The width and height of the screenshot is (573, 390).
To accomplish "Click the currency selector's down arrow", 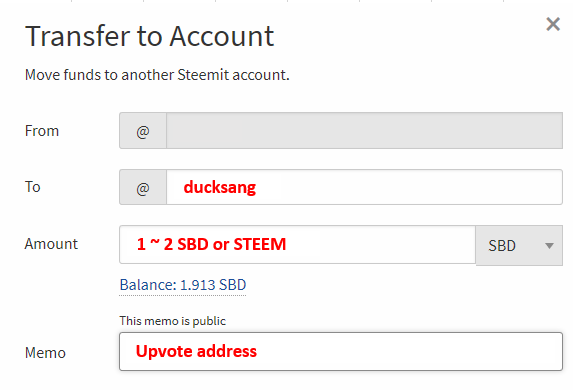I will 549,246.
